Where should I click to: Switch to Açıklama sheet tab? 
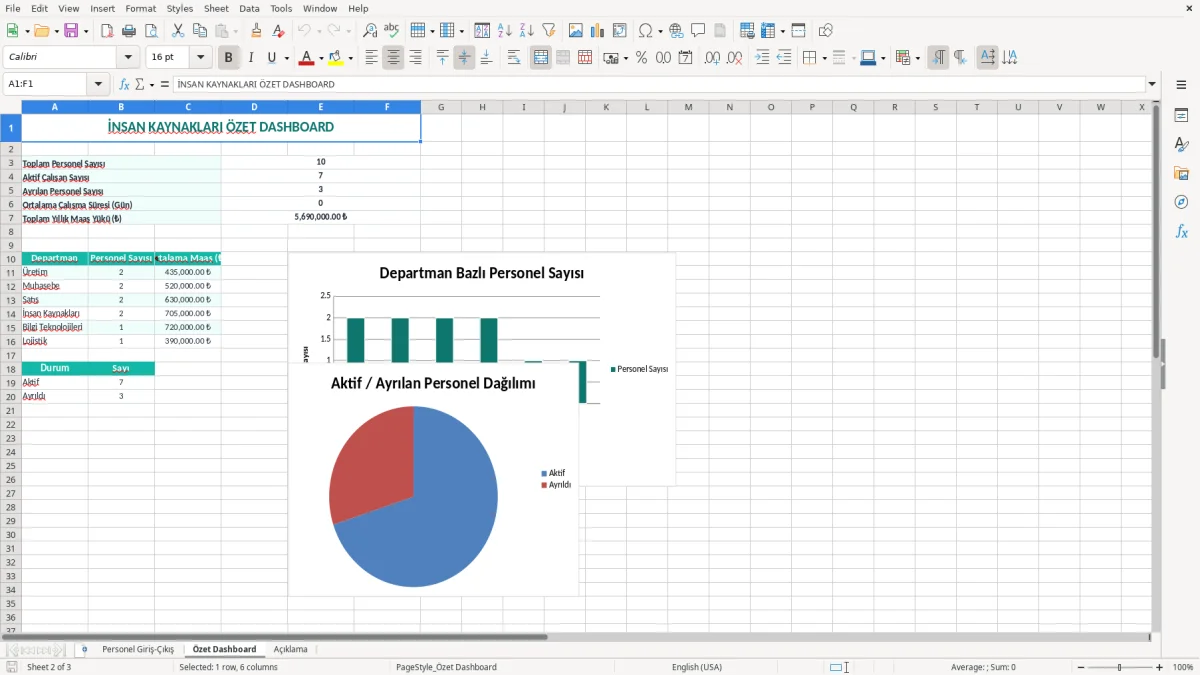pyautogui.click(x=291, y=649)
